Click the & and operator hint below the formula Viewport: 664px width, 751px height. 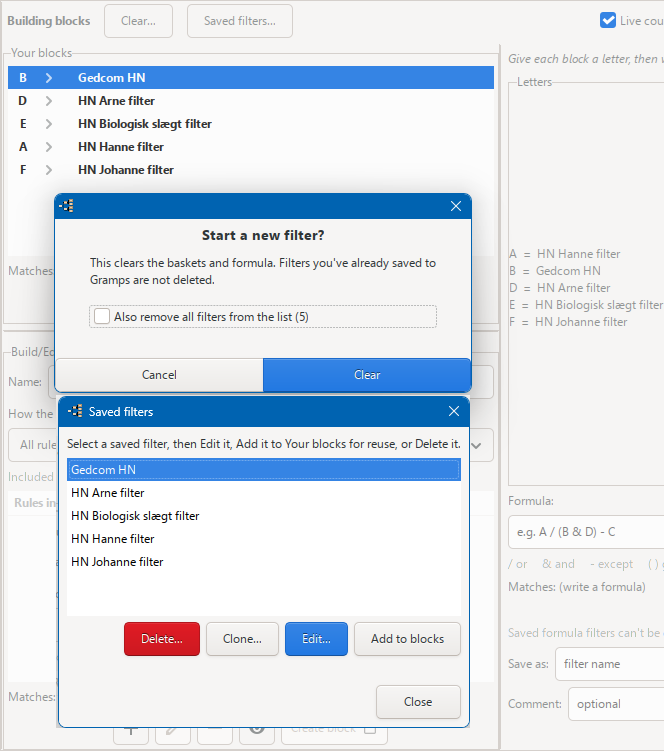pyautogui.click(x=558, y=564)
